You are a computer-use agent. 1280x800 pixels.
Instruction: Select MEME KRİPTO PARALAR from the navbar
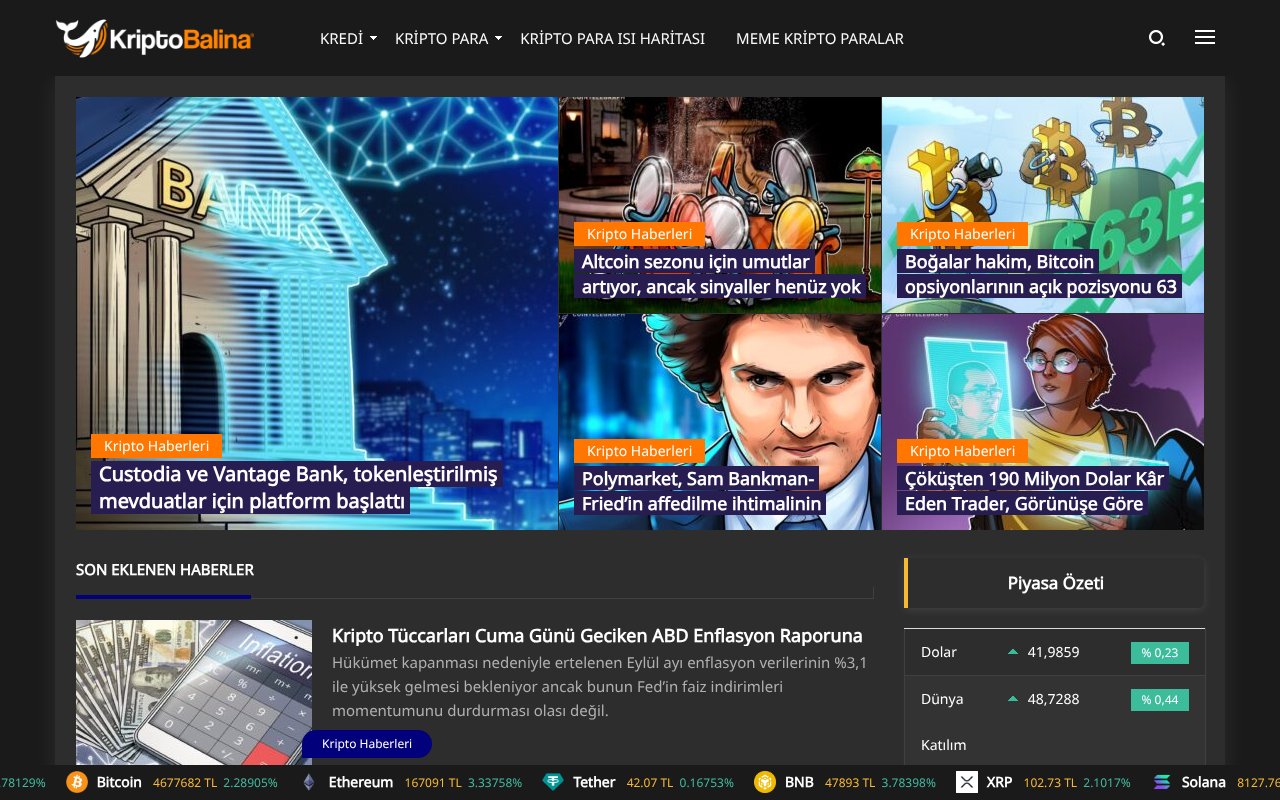(820, 38)
